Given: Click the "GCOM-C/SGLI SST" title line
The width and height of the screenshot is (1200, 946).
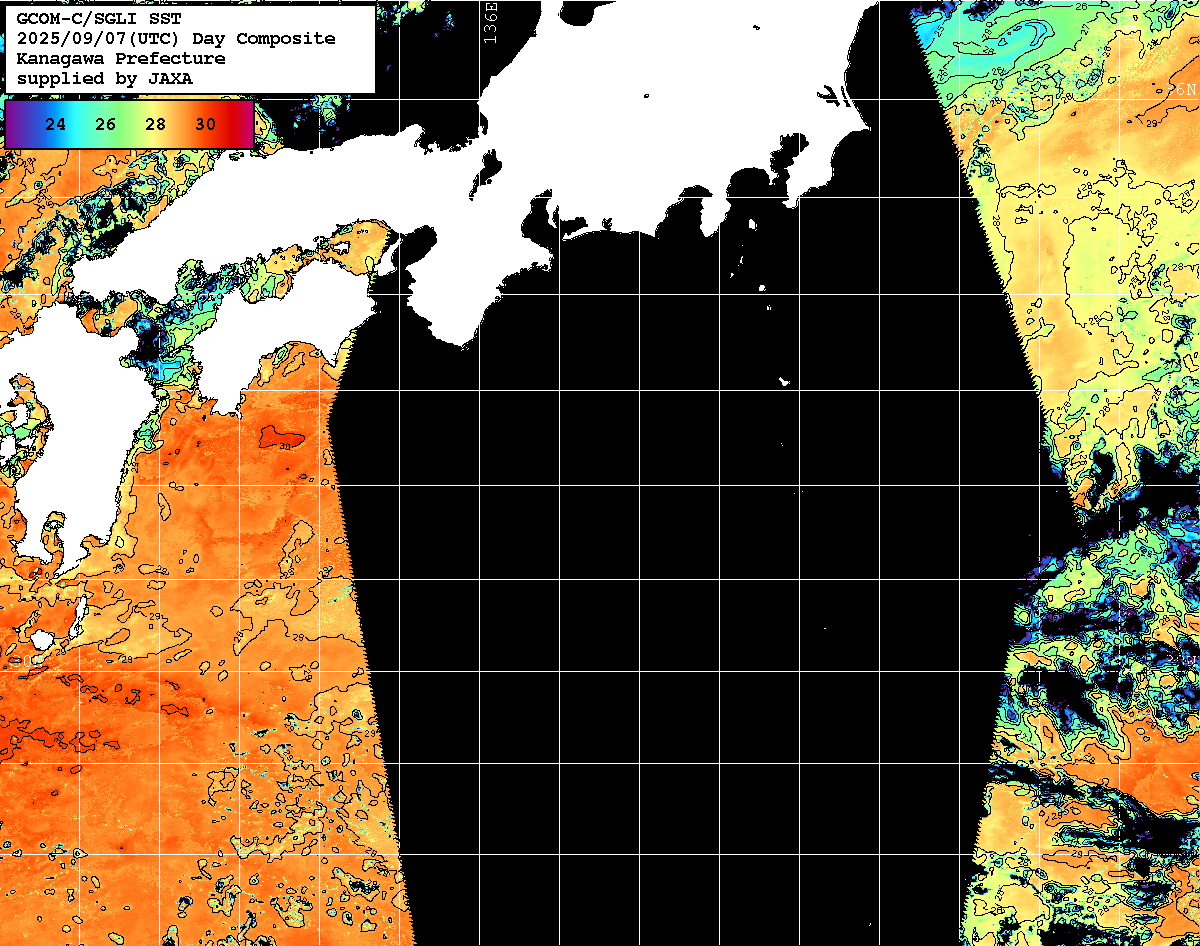Looking at the screenshot, I should (99, 18).
